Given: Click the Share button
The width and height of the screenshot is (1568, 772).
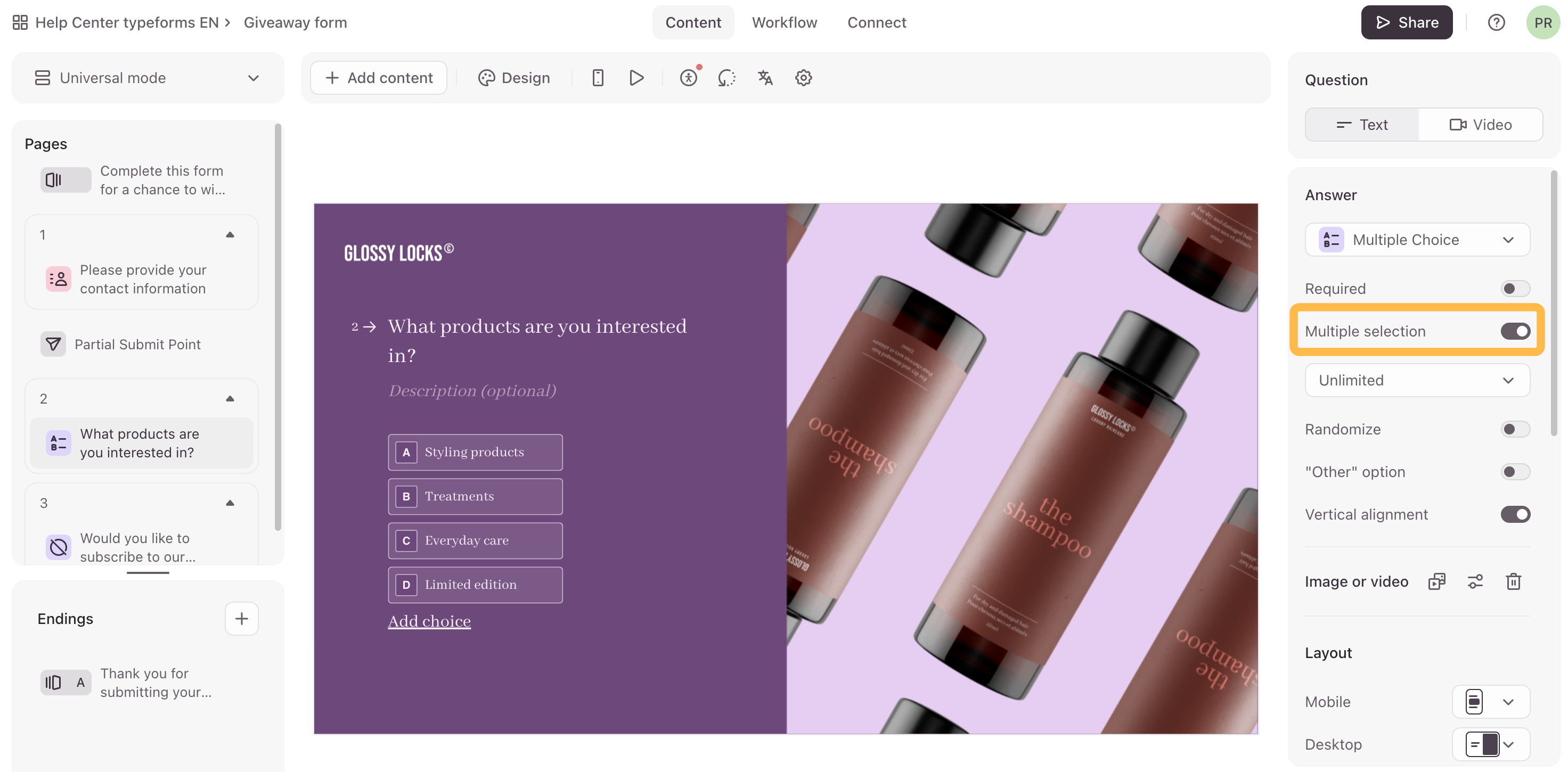Looking at the screenshot, I should pos(1406,22).
